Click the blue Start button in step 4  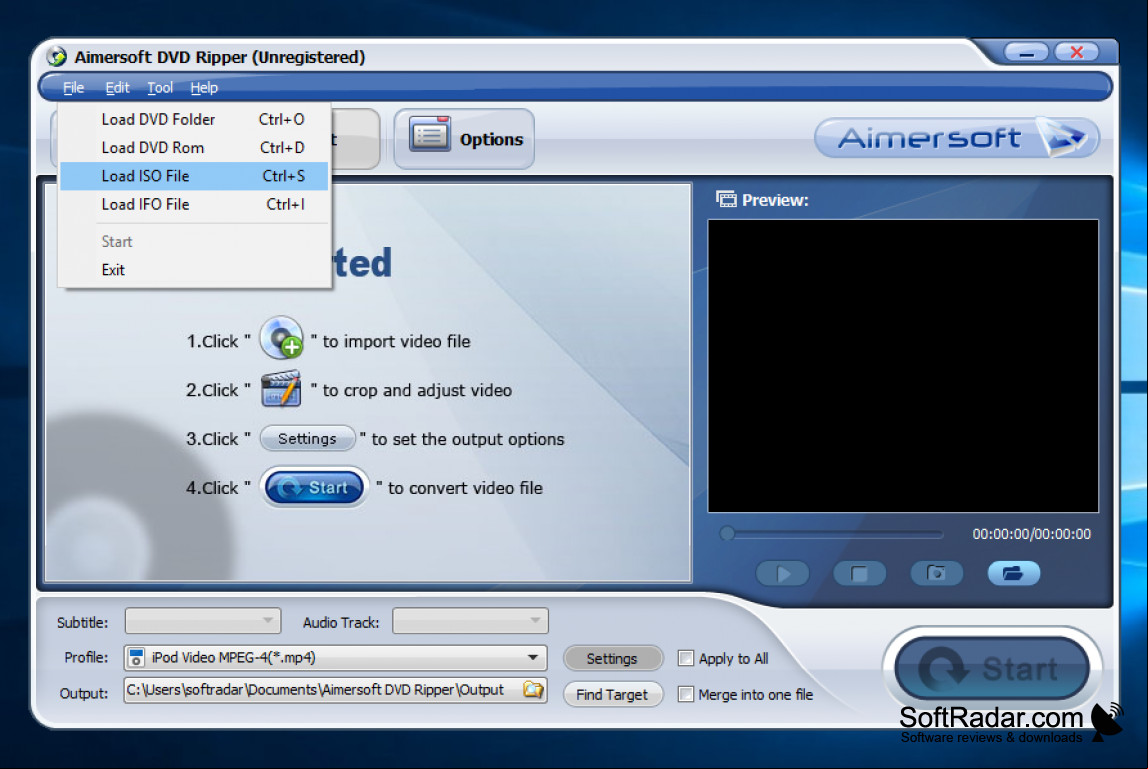pos(315,487)
